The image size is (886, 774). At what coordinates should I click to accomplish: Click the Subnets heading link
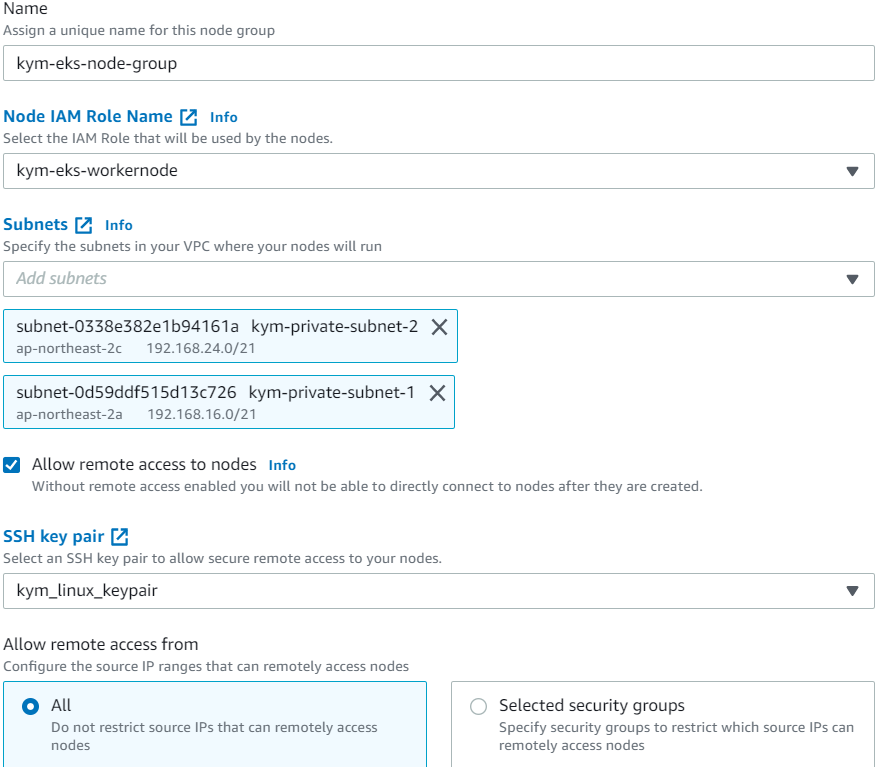(36, 224)
